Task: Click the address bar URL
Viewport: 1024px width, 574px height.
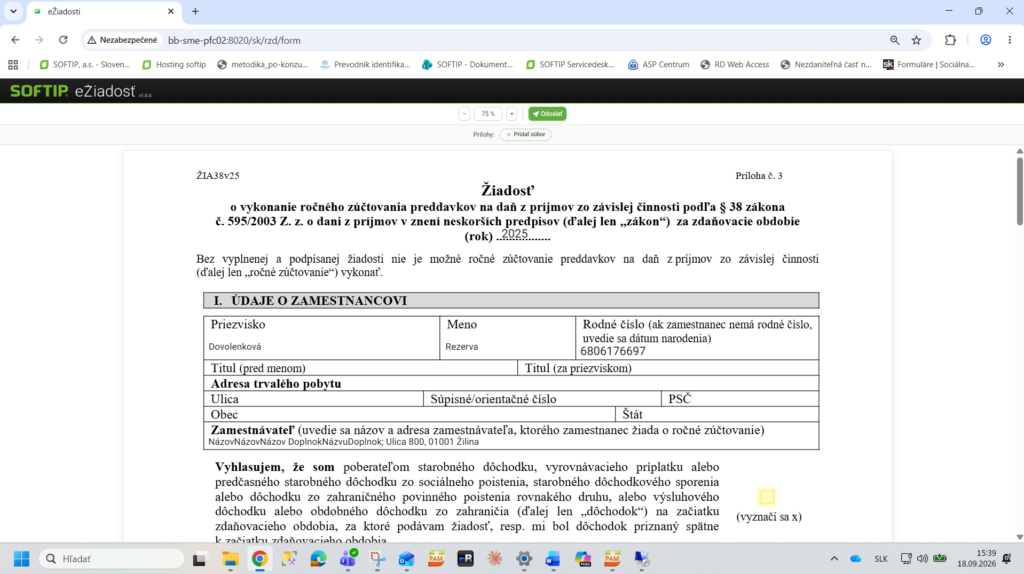Action: (234, 40)
